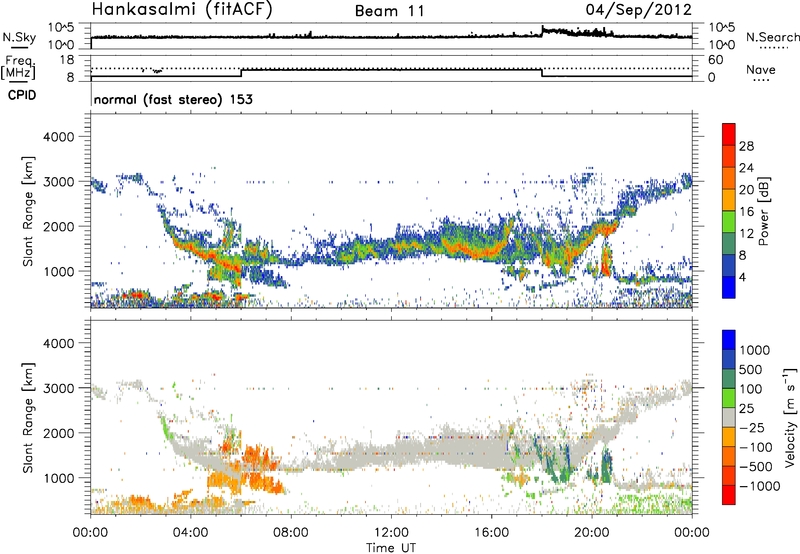The width and height of the screenshot is (800, 554).
Task: Click the 'N.Sky' legend label
Action: pyautogui.click(x=19, y=37)
